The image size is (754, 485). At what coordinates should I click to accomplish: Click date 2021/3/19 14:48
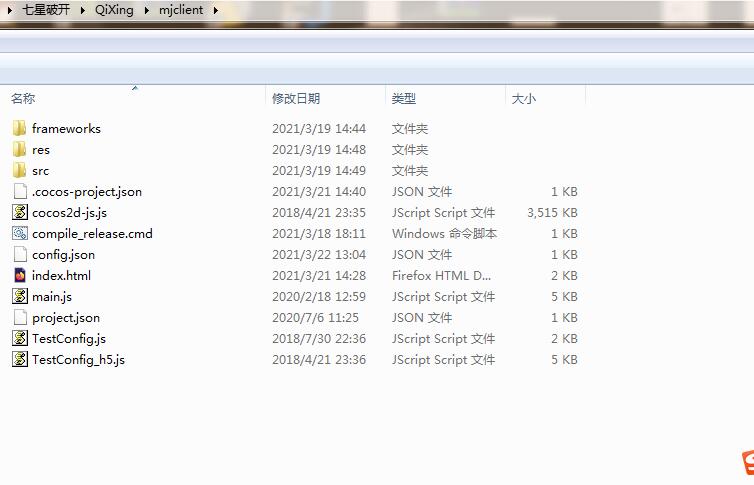[319, 149]
